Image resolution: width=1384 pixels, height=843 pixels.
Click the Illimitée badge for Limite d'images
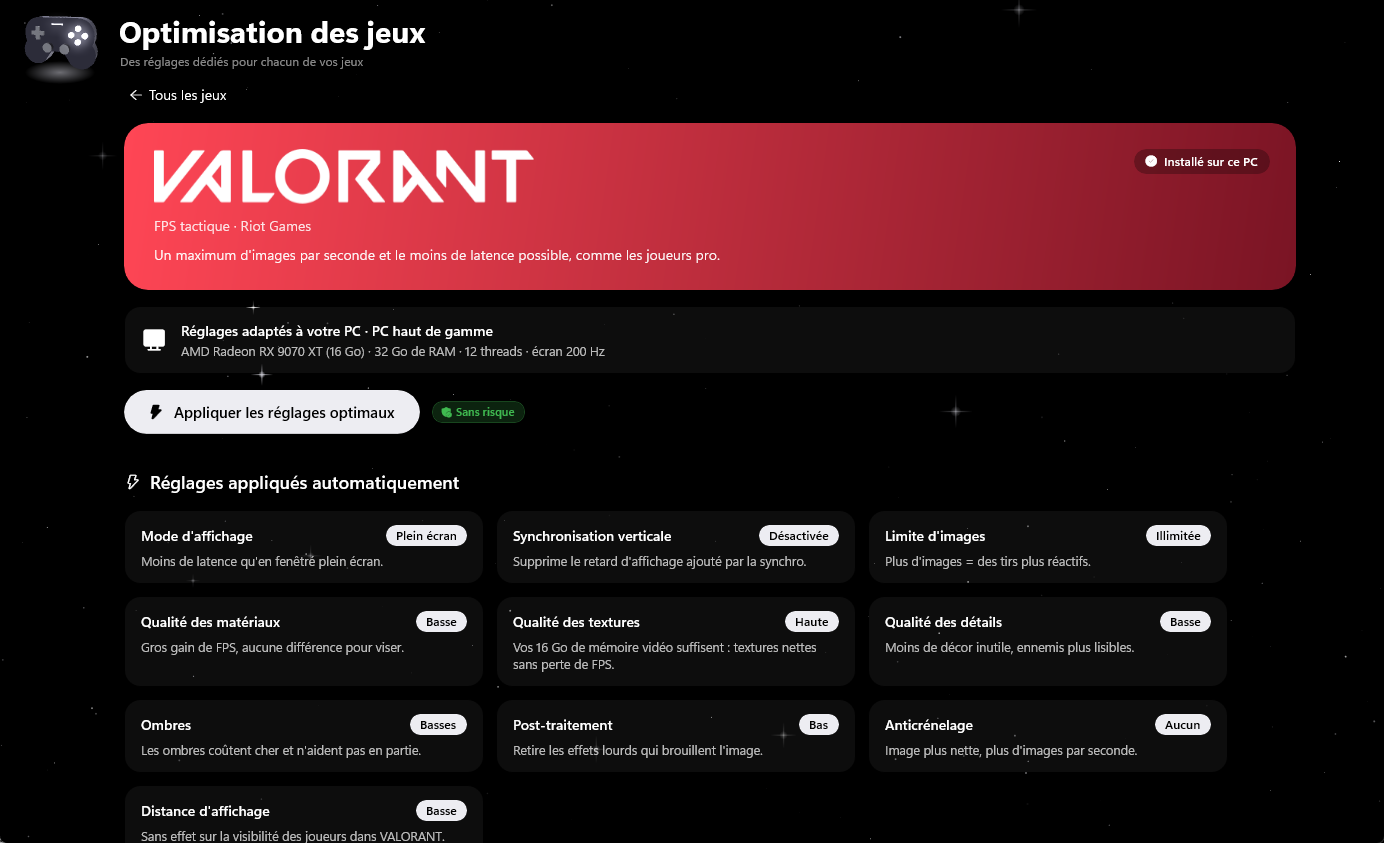[1178, 536]
